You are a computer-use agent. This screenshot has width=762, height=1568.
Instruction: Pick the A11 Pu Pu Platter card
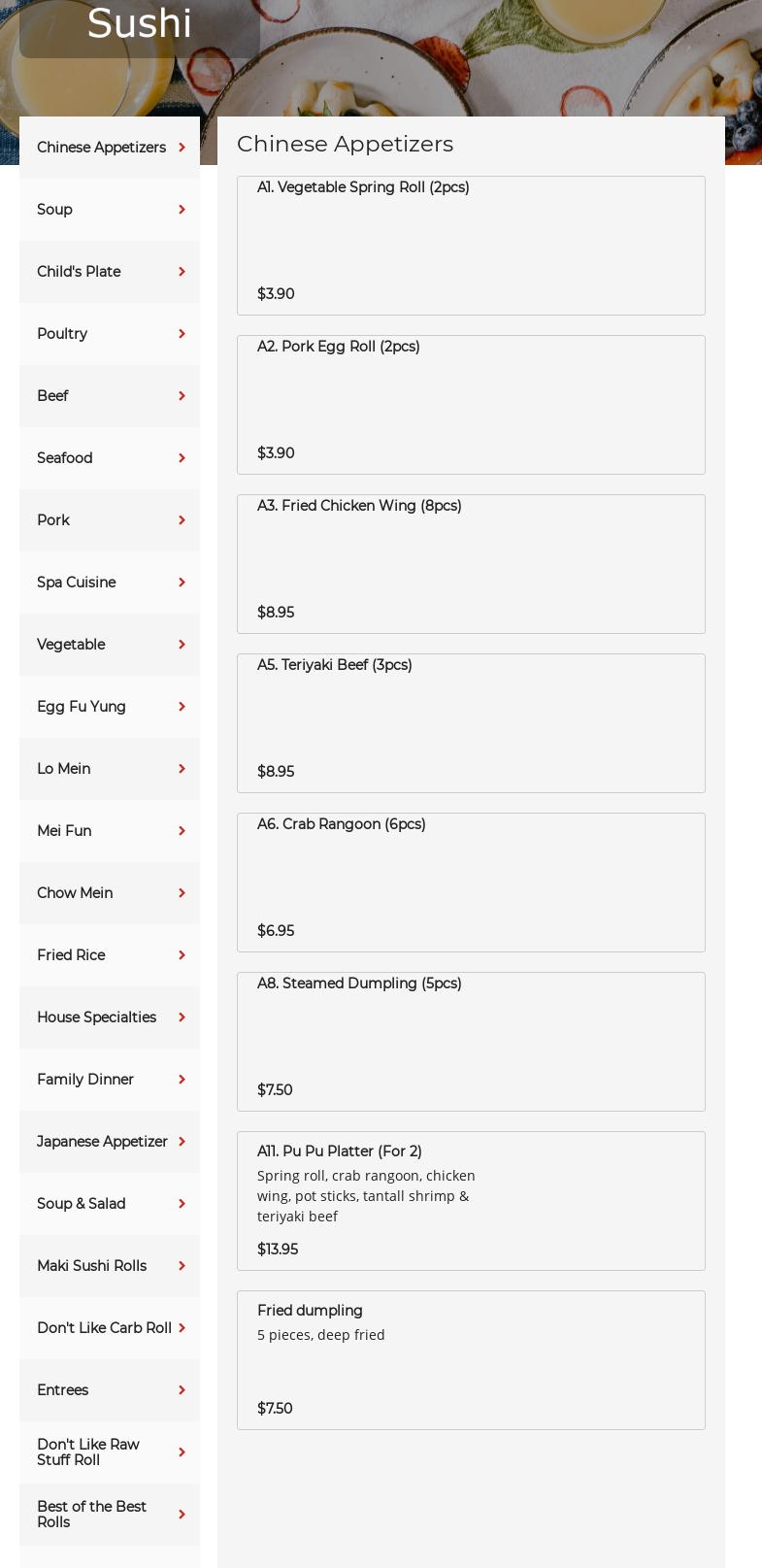[x=471, y=1201]
